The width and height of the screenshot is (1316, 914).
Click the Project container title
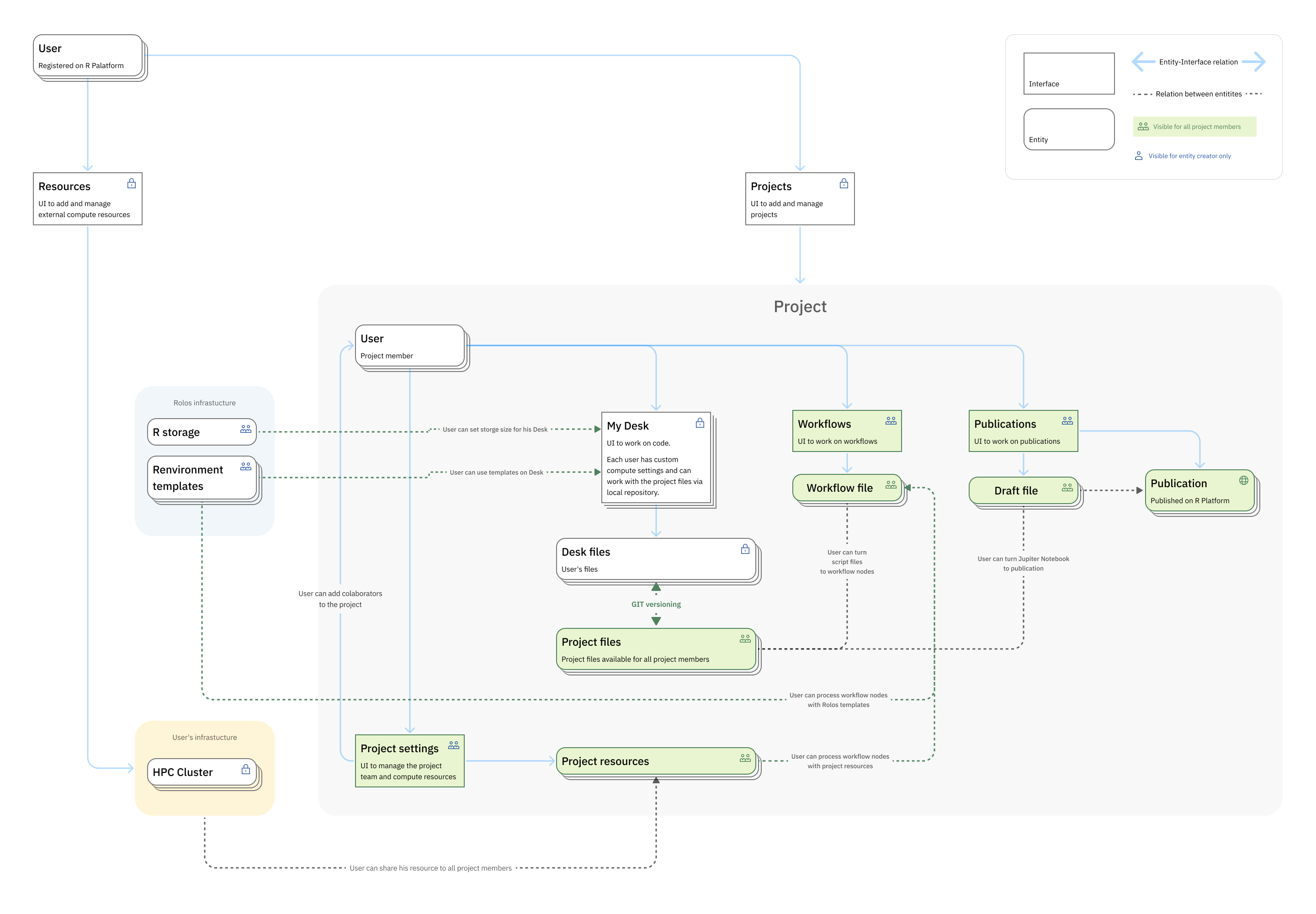[x=800, y=306]
